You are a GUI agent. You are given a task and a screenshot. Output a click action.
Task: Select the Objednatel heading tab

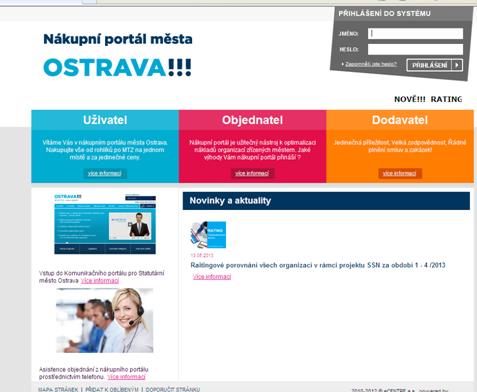click(x=252, y=120)
